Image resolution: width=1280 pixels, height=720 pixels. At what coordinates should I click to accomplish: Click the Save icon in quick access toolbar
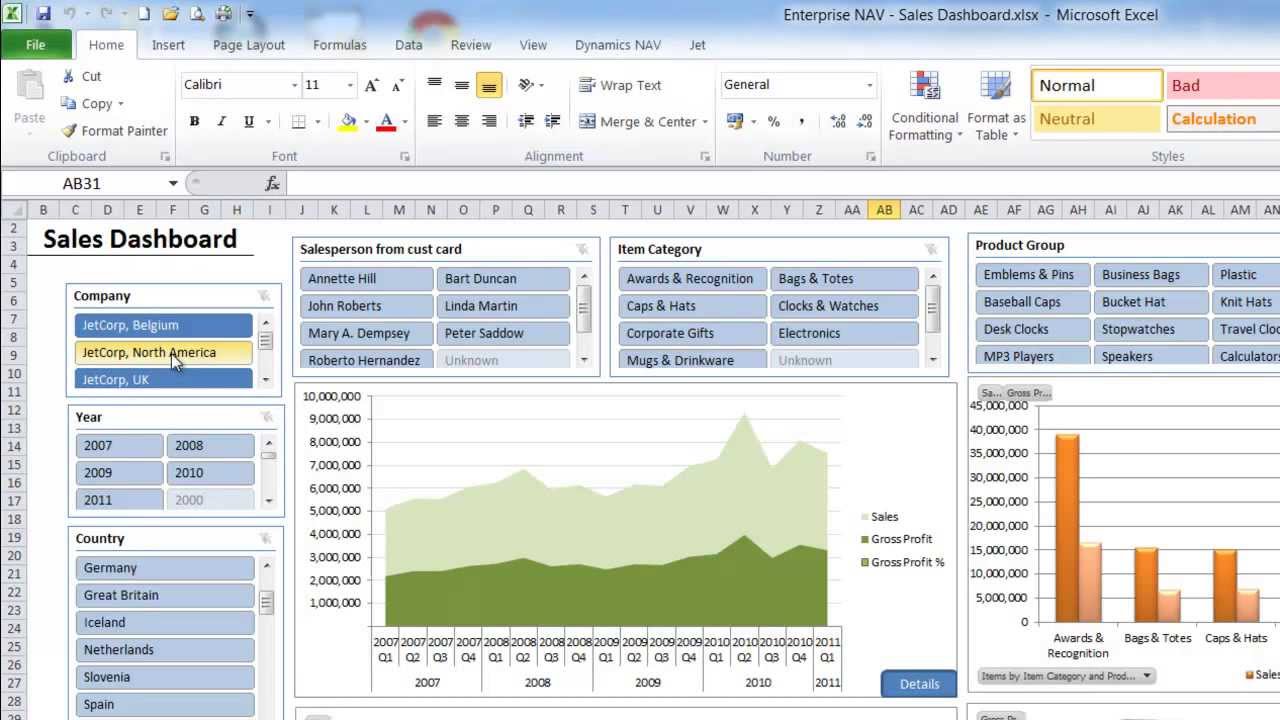click(x=43, y=14)
